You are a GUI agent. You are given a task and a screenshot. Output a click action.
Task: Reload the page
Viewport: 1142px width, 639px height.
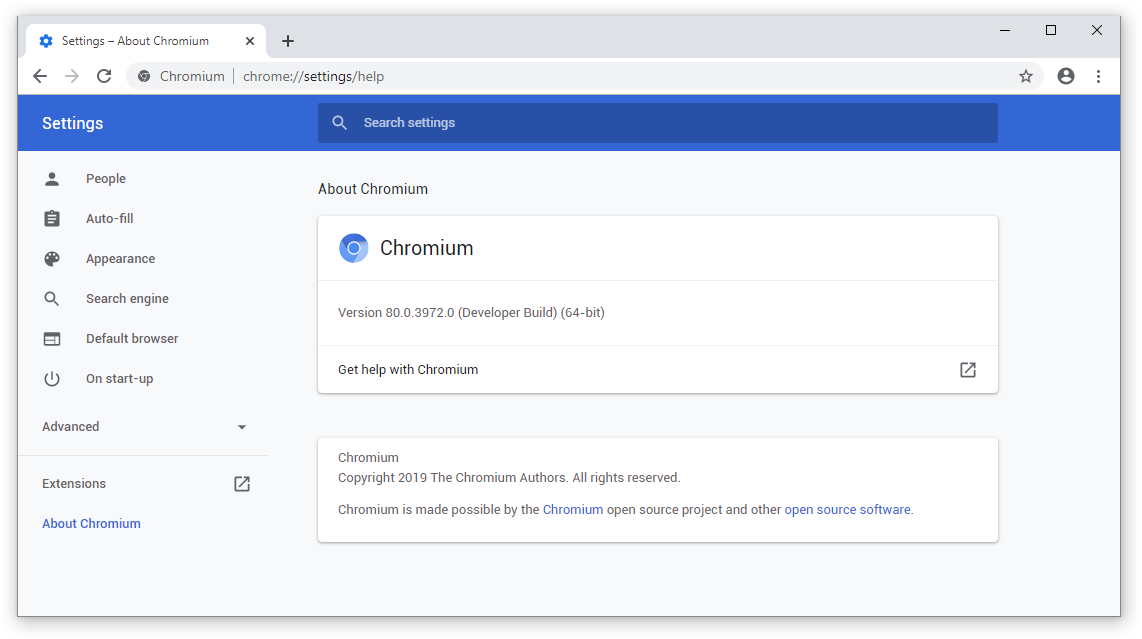tap(104, 76)
